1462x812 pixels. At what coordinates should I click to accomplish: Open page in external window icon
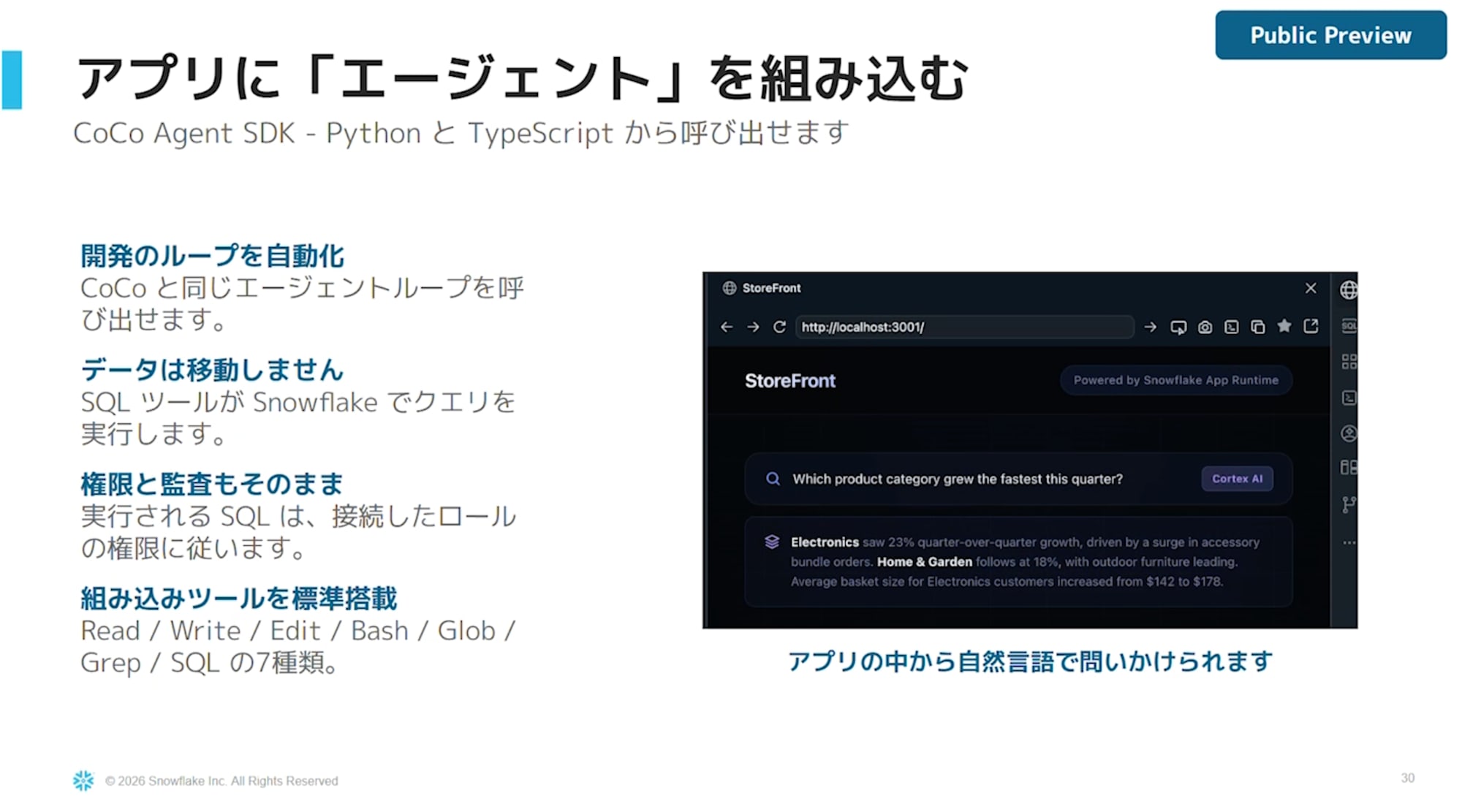(1311, 326)
